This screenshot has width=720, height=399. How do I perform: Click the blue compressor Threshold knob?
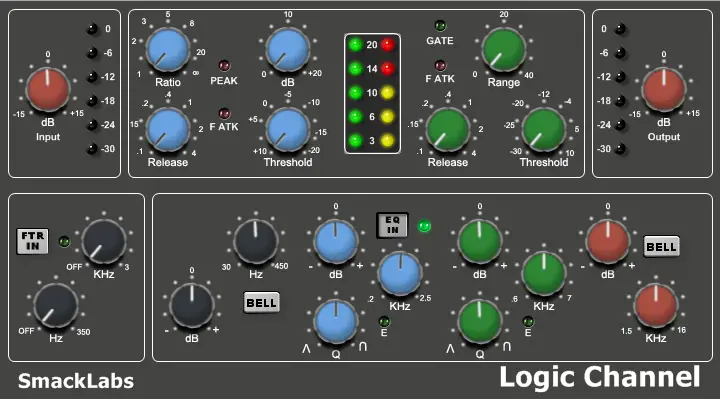pyautogui.click(x=288, y=130)
